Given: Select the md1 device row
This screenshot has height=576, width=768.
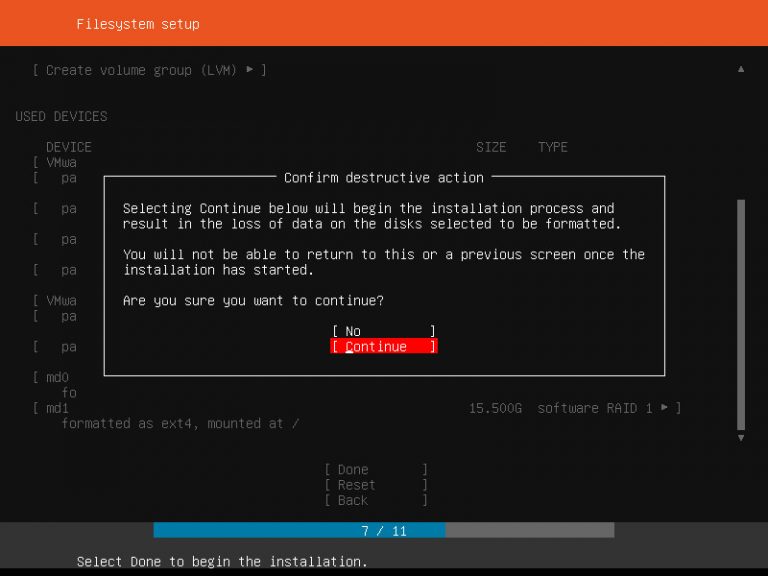Looking at the screenshot, I should coord(357,408).
